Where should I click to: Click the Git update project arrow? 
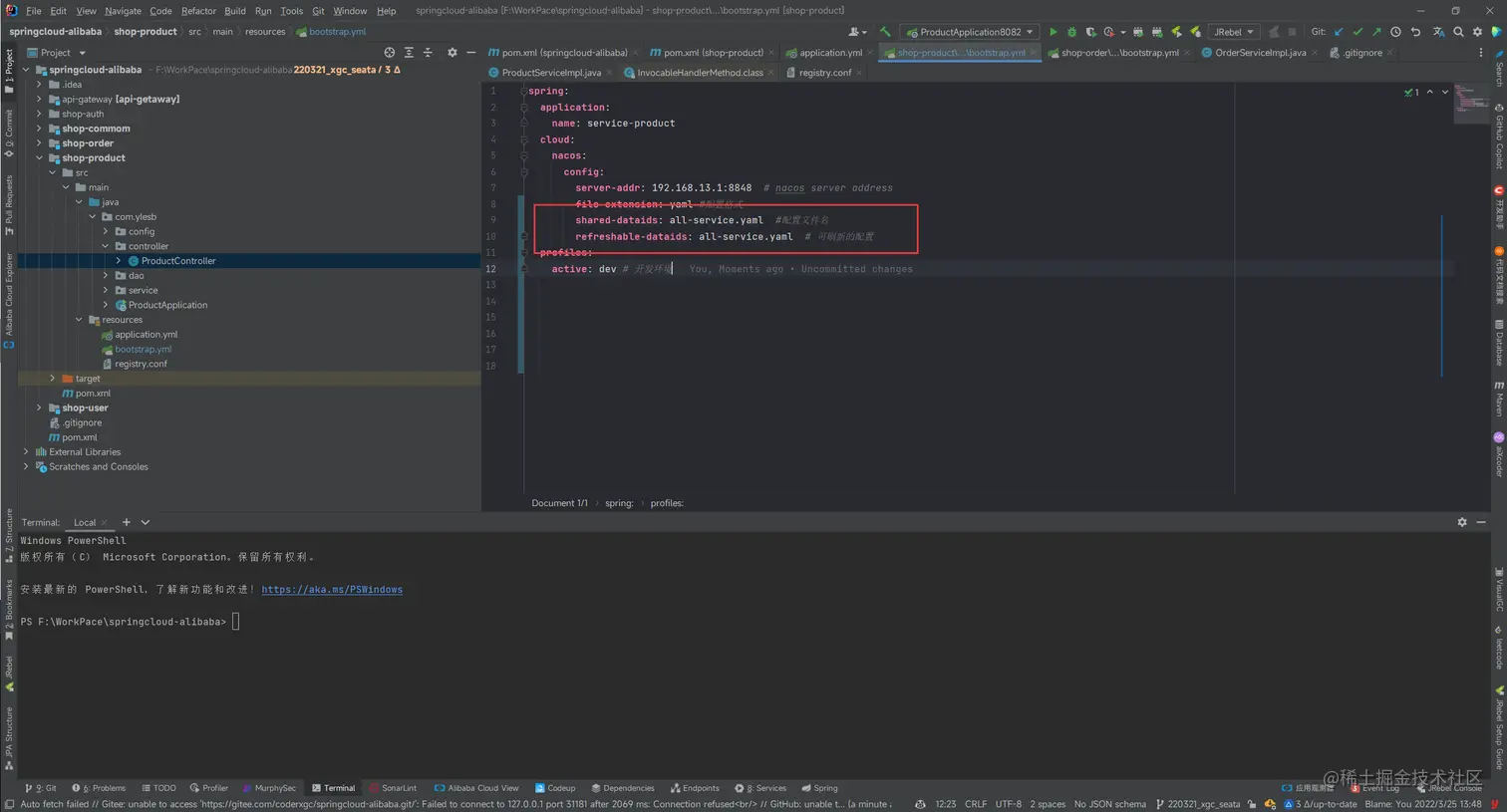point(1339,32)
